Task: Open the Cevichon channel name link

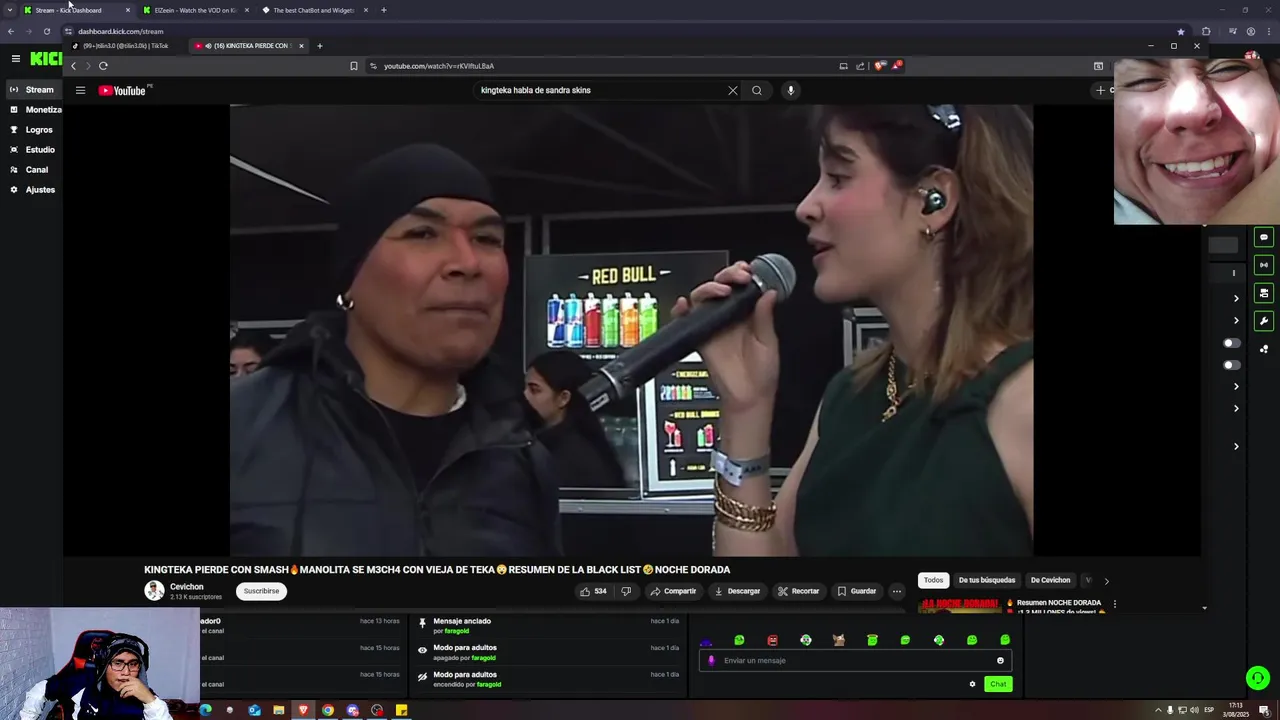Action: coord(187,587)
